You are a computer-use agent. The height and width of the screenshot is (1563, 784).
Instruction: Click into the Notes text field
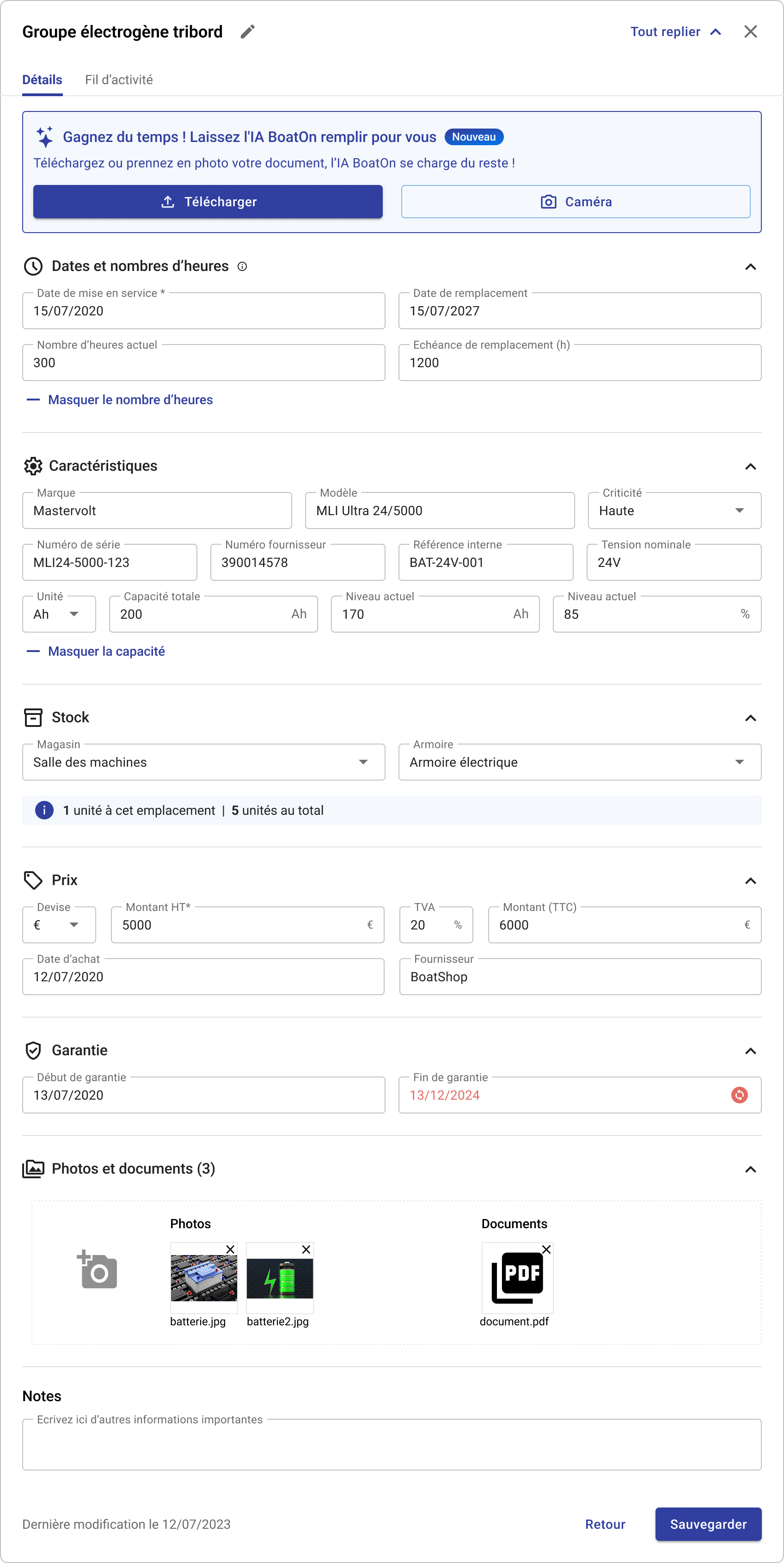point(392,1445)
